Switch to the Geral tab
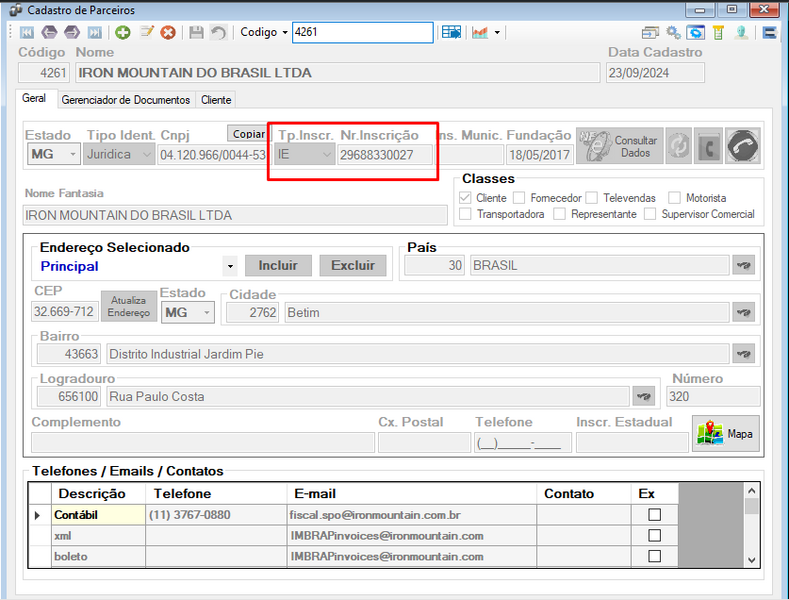 [34, 98]
